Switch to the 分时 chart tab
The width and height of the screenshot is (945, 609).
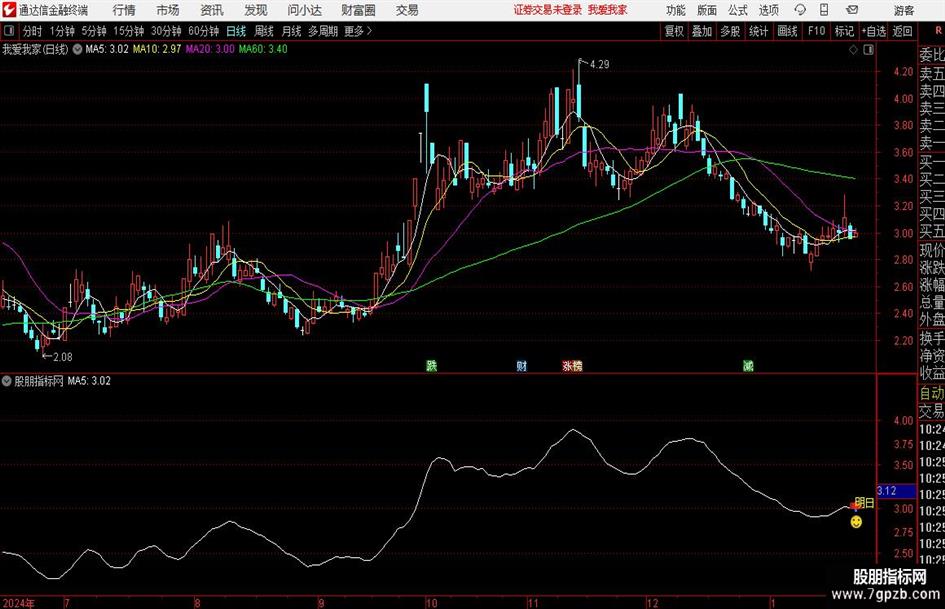(32, 31)
